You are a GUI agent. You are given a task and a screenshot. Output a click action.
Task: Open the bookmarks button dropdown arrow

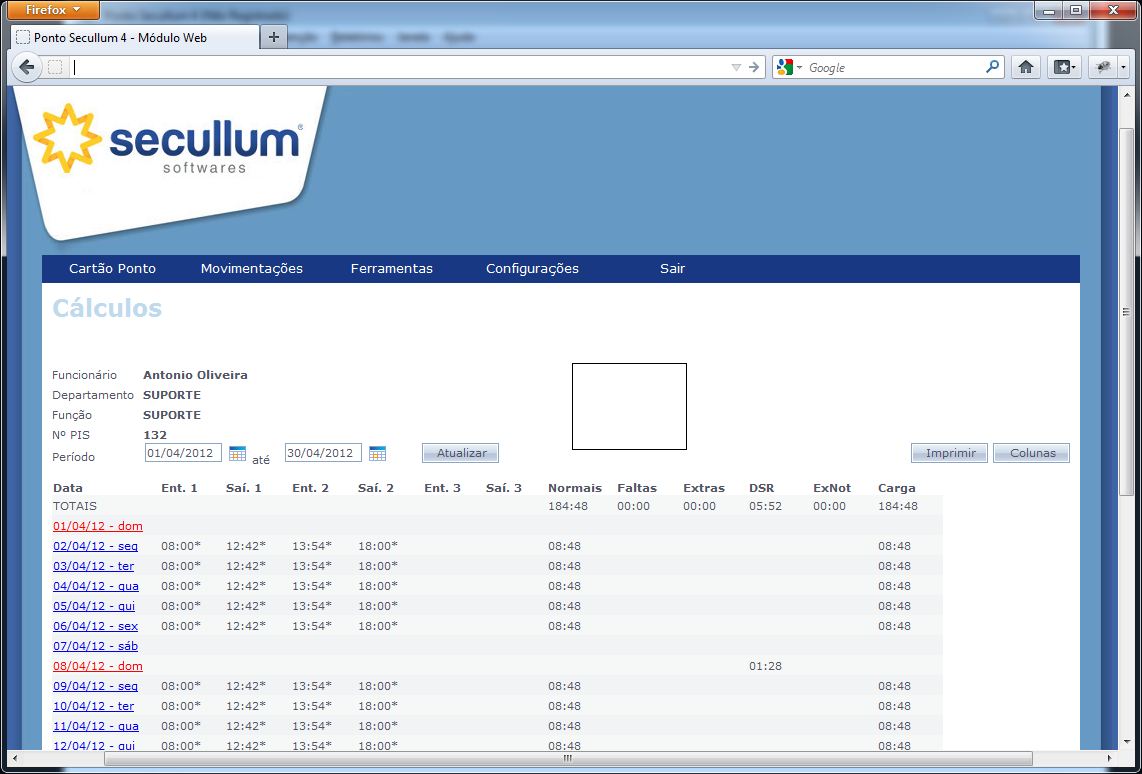click(x=1076, y=68)
